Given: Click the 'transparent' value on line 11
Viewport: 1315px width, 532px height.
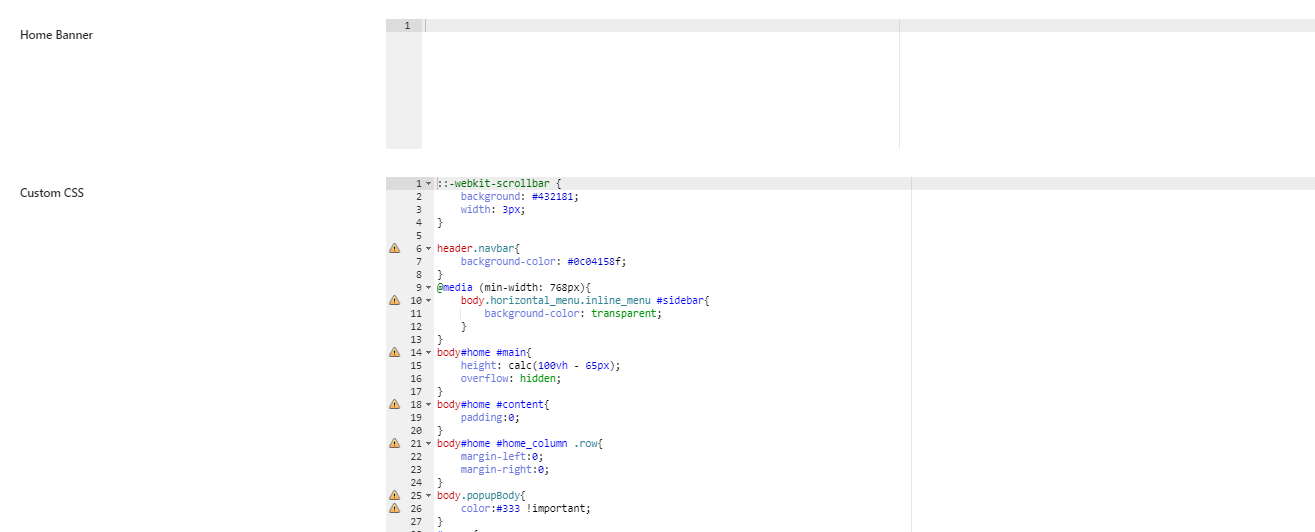Looking at the screenshot, I should click(x=624, y=313).
